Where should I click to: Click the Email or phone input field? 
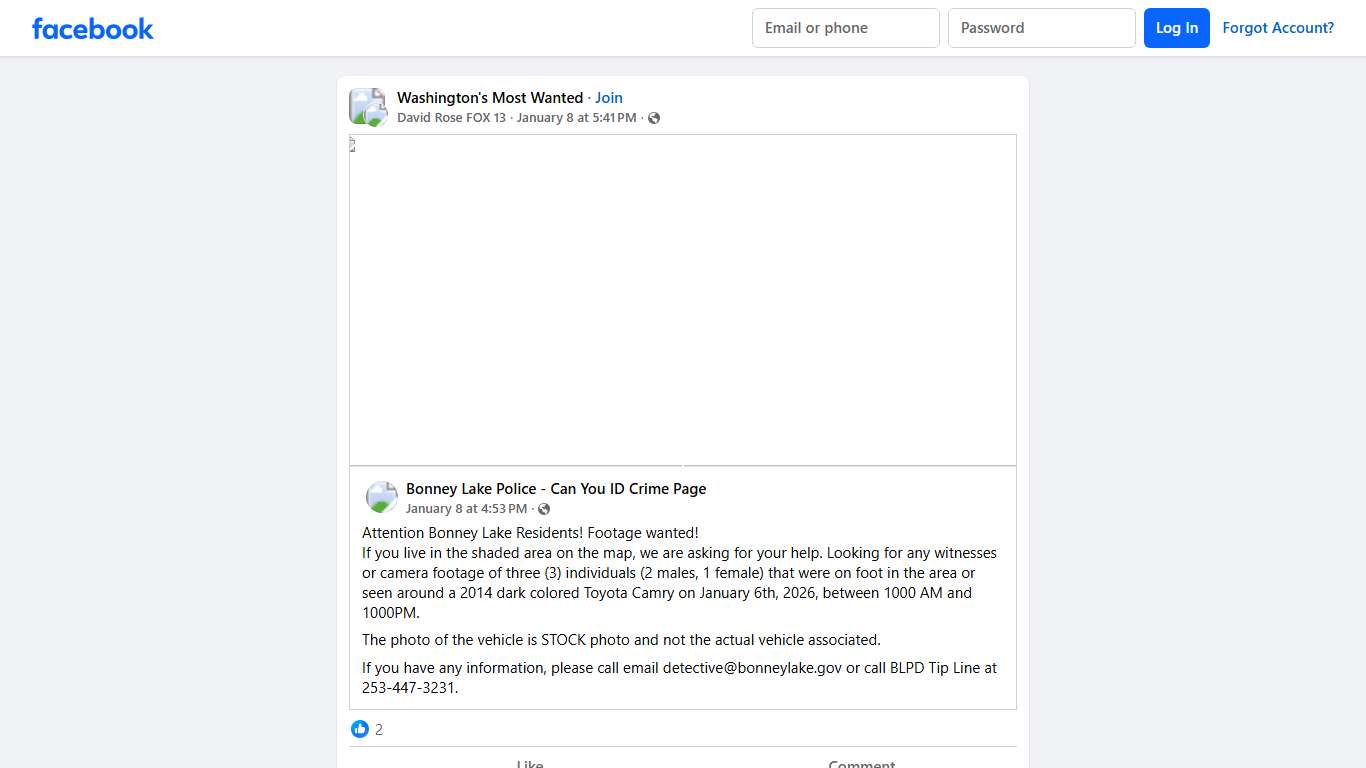tap(845, 28)
